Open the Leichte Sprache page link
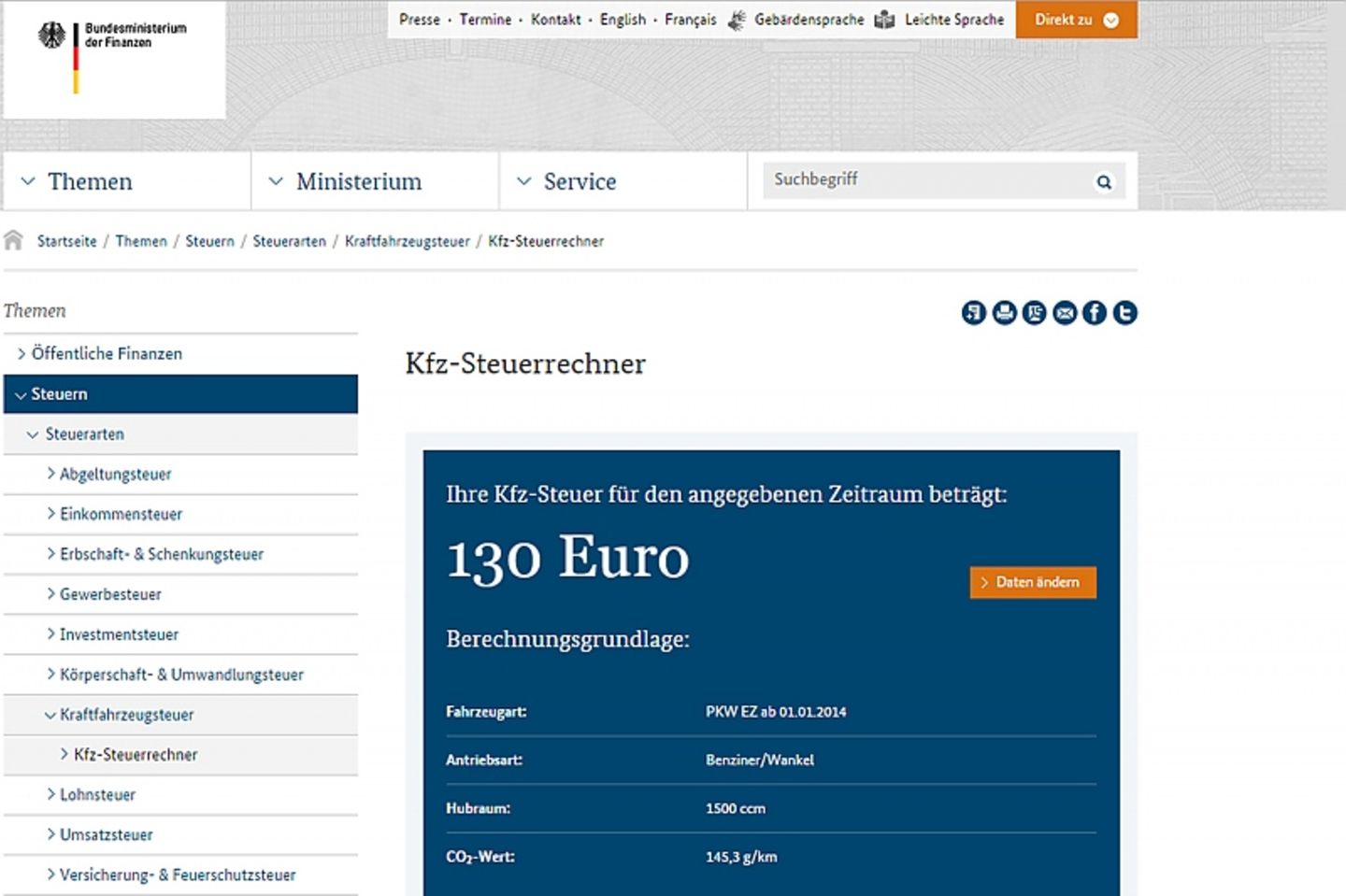This screenshot has width=1346, height=896. 953,20
